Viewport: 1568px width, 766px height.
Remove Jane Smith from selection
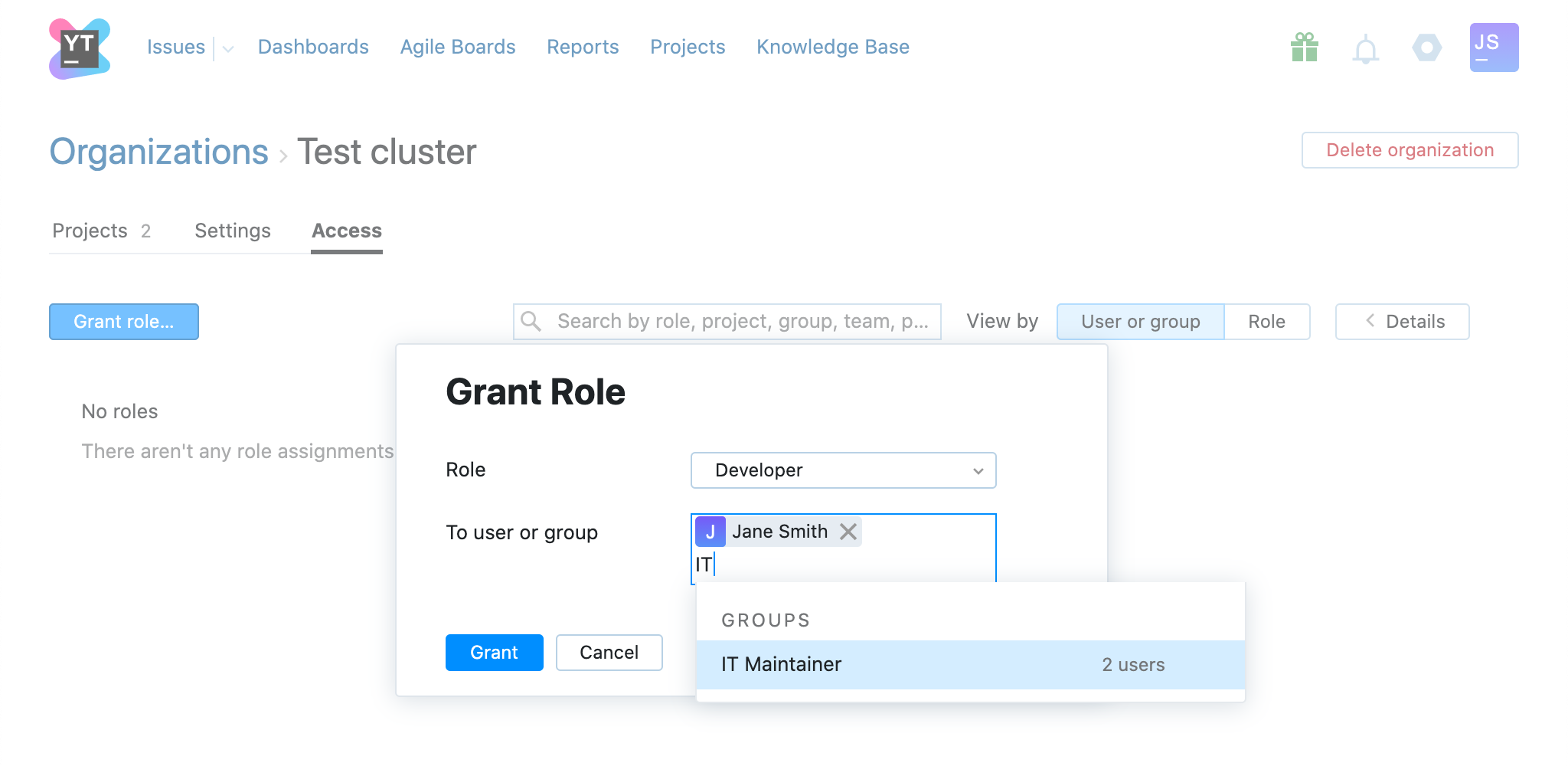(848, 532)
